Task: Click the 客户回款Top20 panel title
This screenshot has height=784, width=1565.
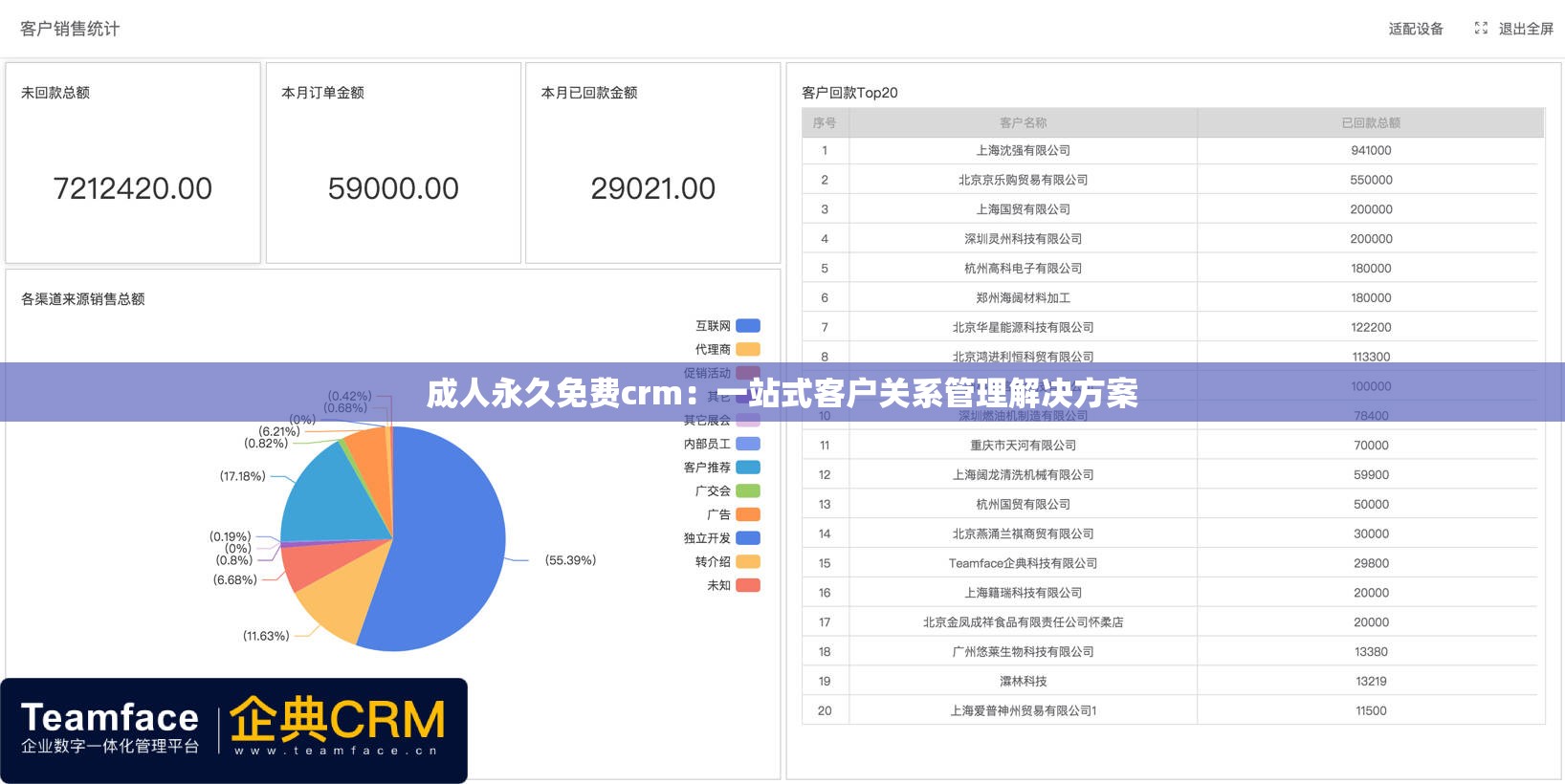Action: click(849, 93)
